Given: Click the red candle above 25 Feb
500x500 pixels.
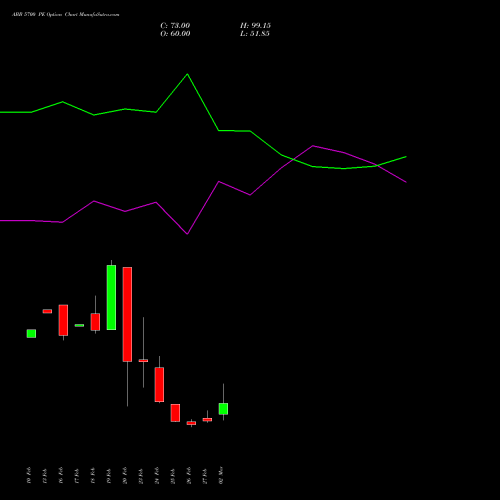Looking at the screenshot, I should (175, 413).
